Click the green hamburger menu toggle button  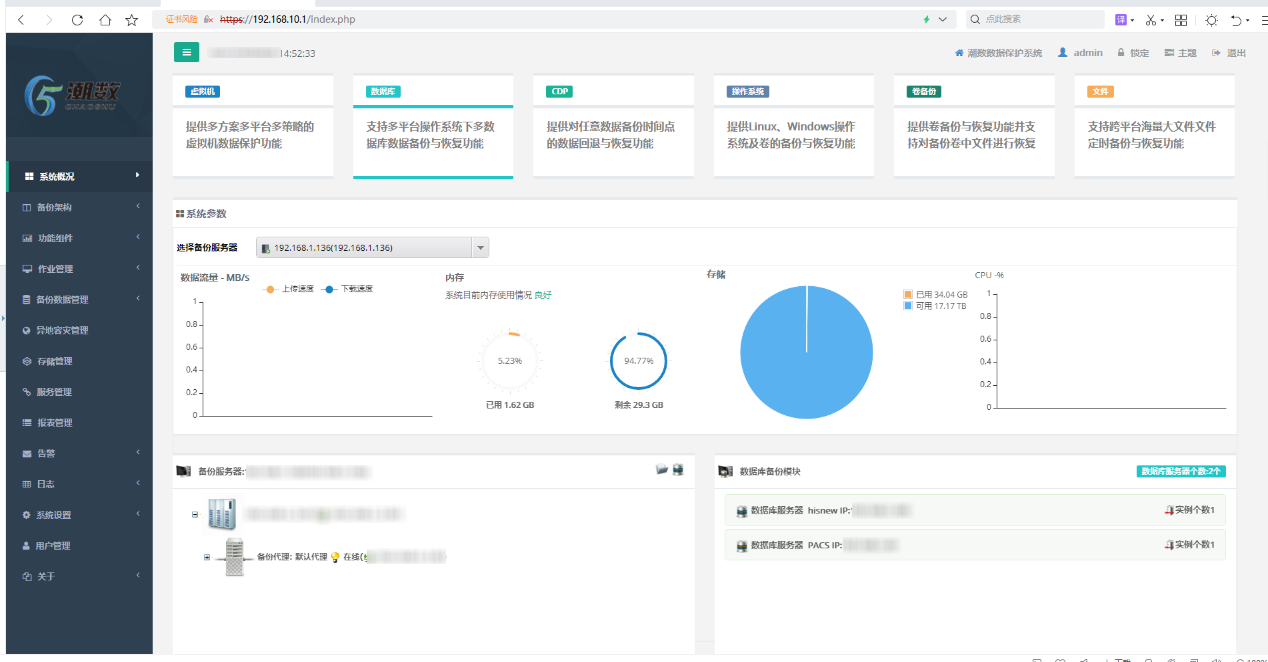[x=186, y=52]
